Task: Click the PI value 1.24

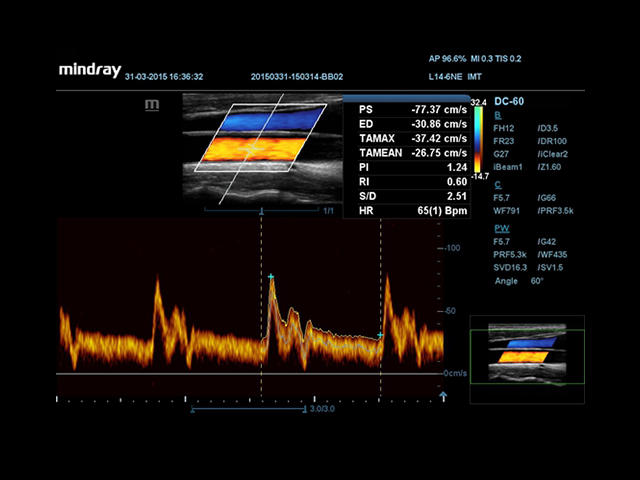Action: click(457, 167)
